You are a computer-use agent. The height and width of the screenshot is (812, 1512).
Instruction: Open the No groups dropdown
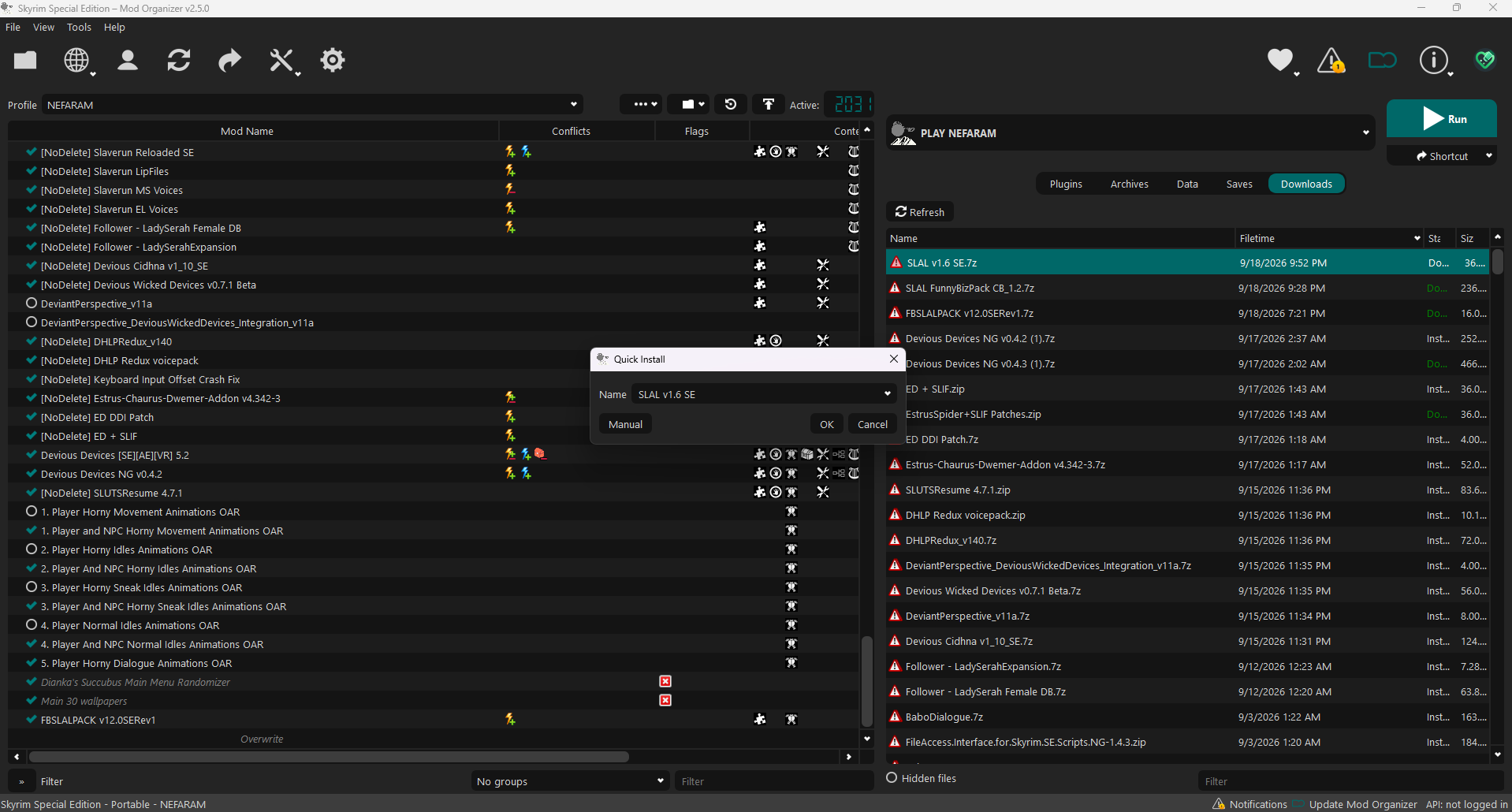pyautogui.click(x=571, y=781)
